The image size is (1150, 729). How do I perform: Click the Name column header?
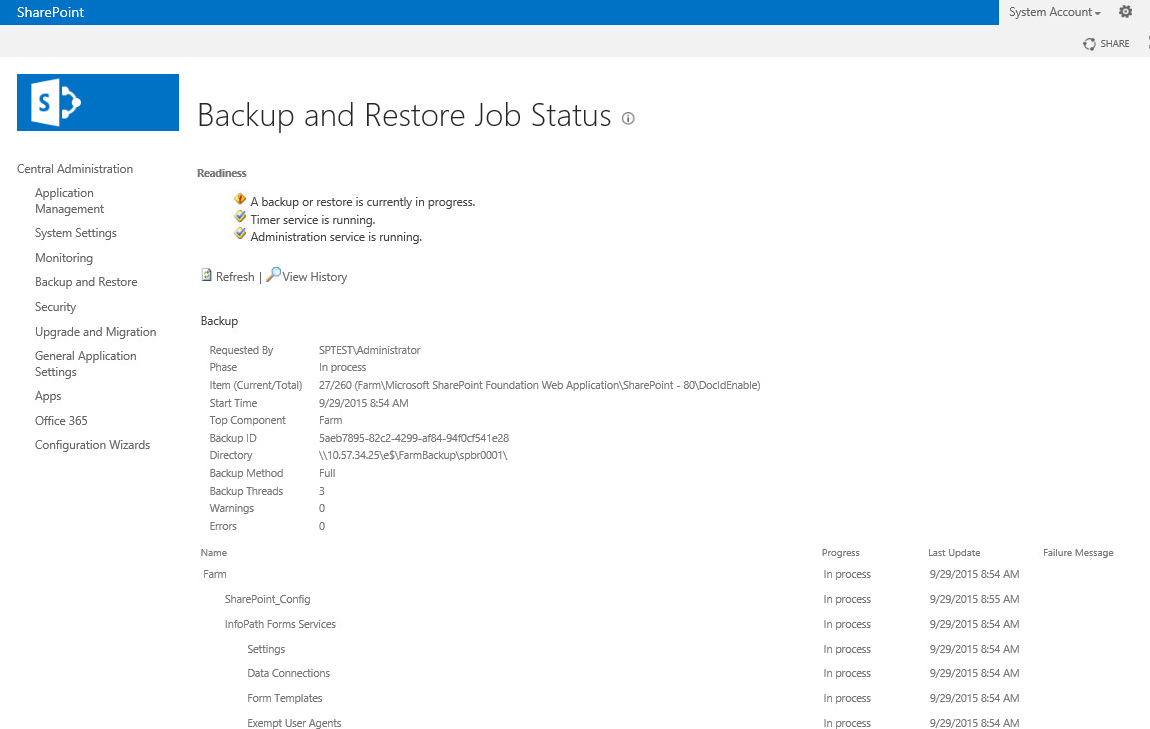[x=213, y=552]
